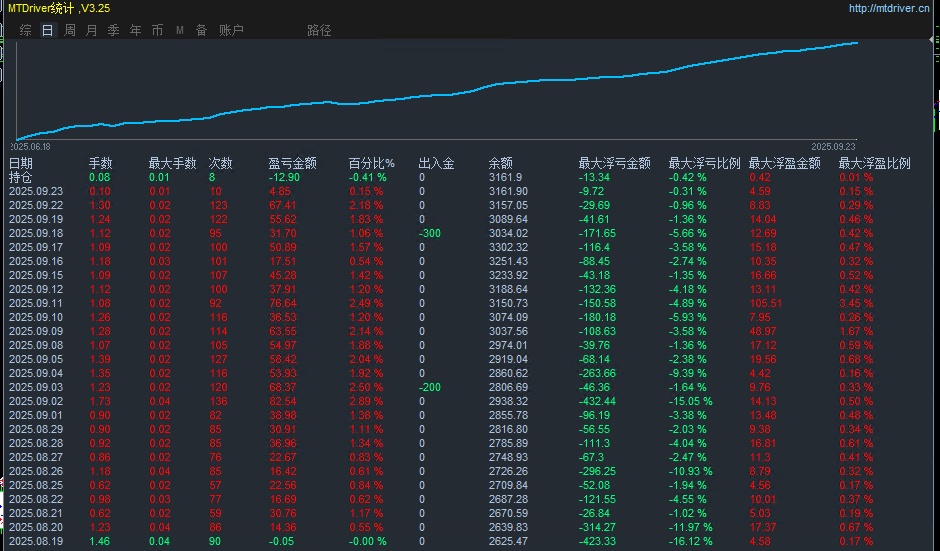Click the -15.05 % floating loss ratio
940x551 pixels.
pos(691,401)
